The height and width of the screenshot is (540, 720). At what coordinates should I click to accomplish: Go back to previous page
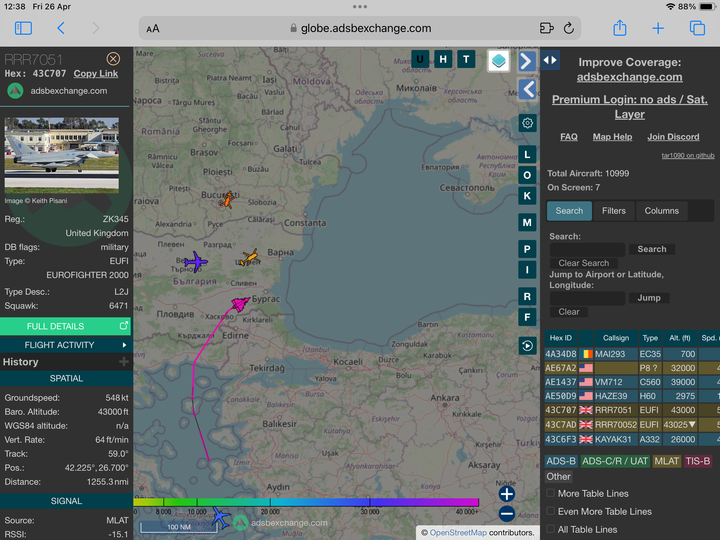coord(61,28)
